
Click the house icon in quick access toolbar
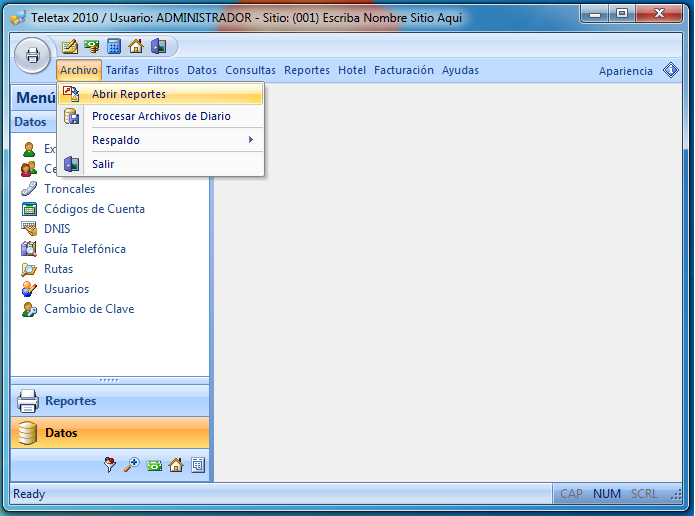point(136,46)
